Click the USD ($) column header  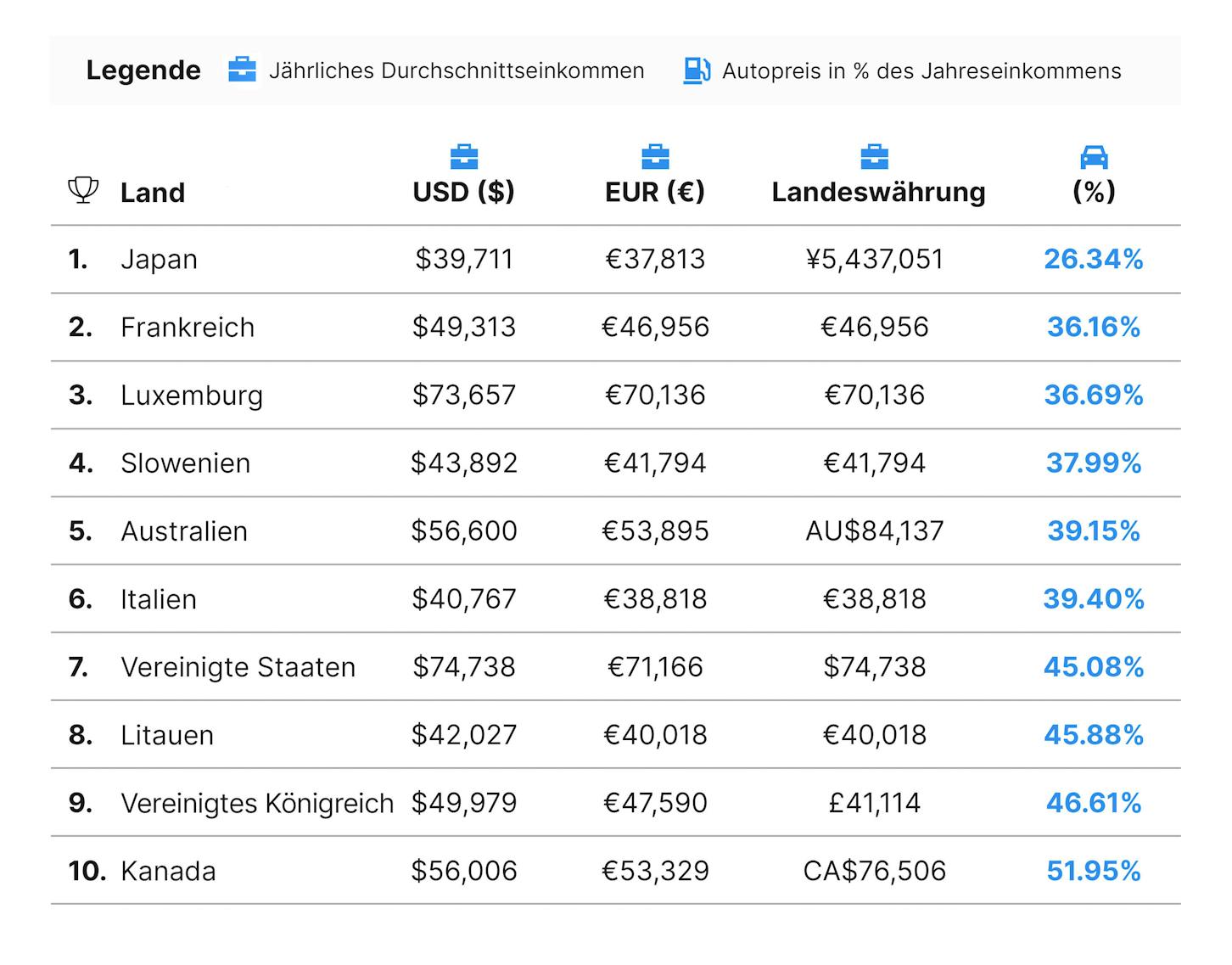464,193
